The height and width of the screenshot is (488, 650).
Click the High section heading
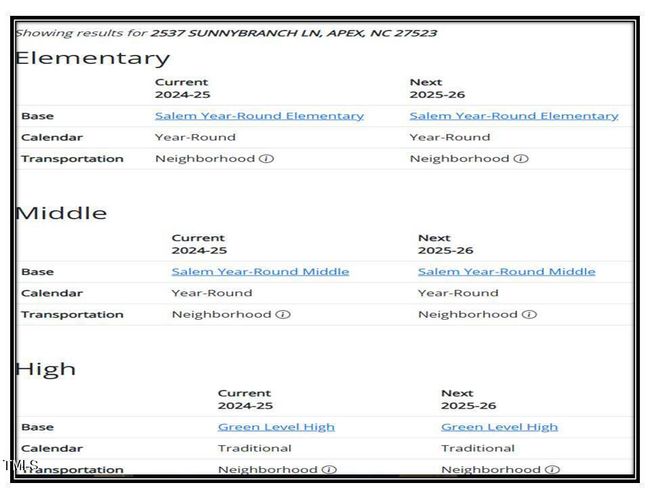click(x=46, y=369)
